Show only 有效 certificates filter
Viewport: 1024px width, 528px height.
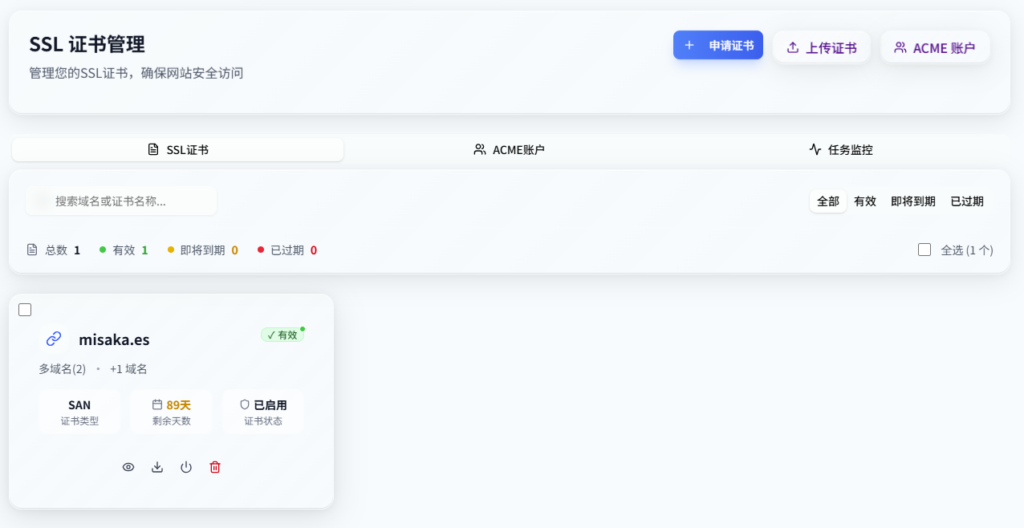coord(865,201)
